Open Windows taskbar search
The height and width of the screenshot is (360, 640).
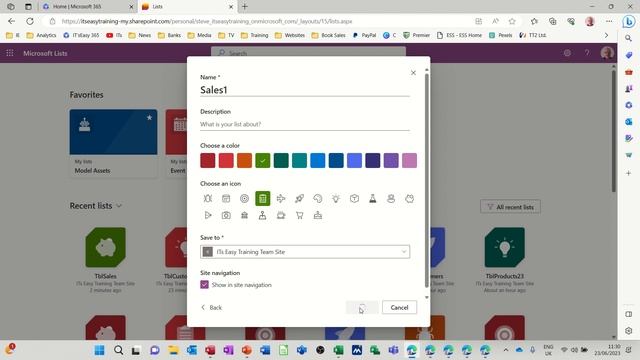click(x=118, y=350)
